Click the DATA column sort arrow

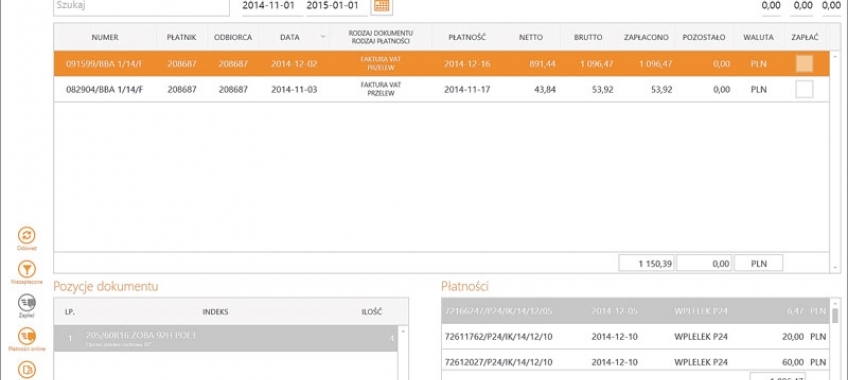(323, 37)
